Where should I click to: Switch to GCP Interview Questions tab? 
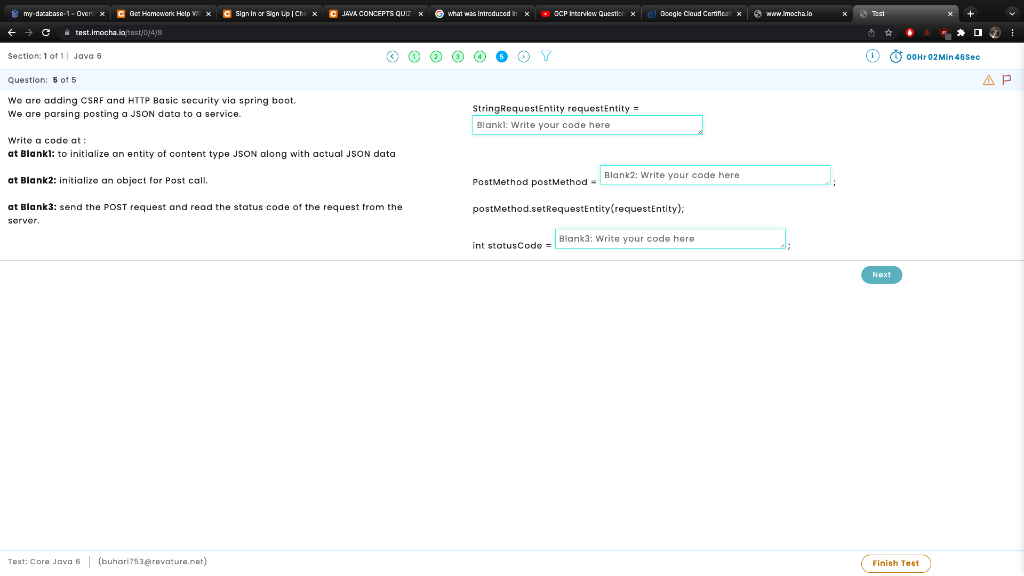[588, 14]
